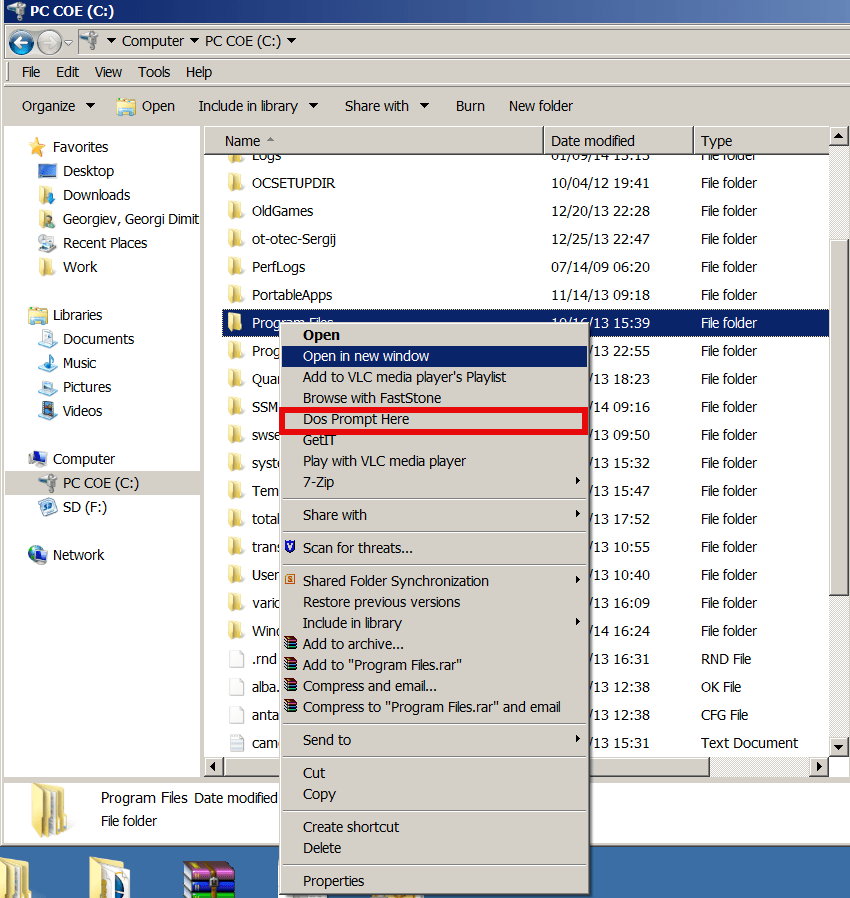
Task: Click Properties in the context menu
Action: [434, 881]
